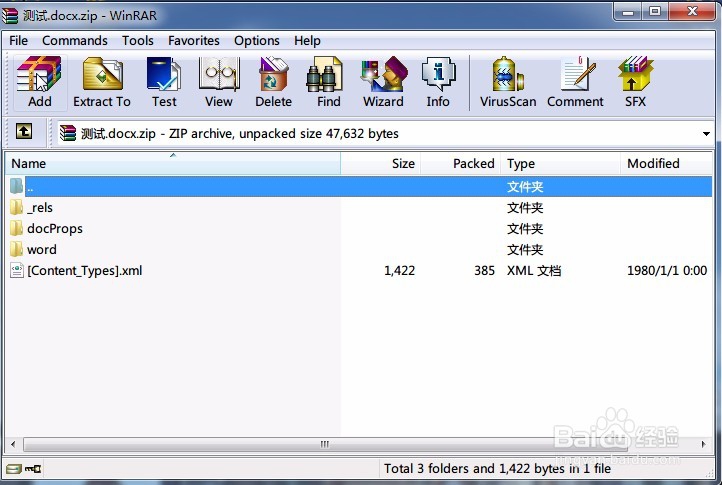Select the word folder name
The height and width of the screenshot is (485, 722).
42,250
